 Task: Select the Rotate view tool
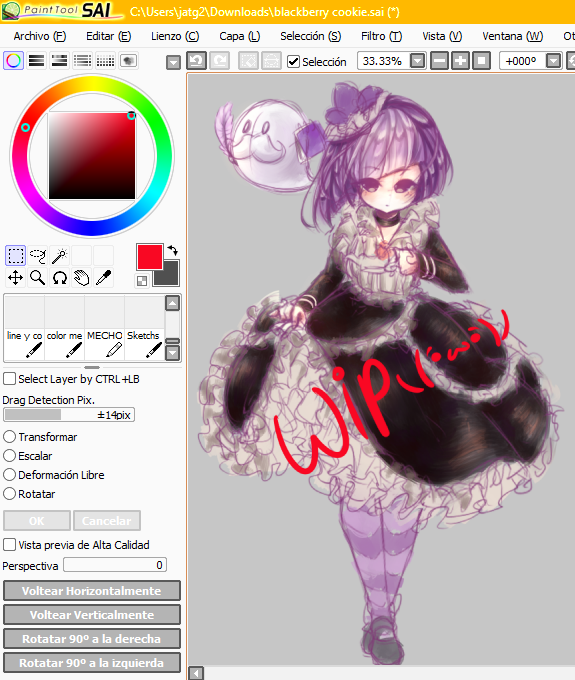tap(59, 278)
